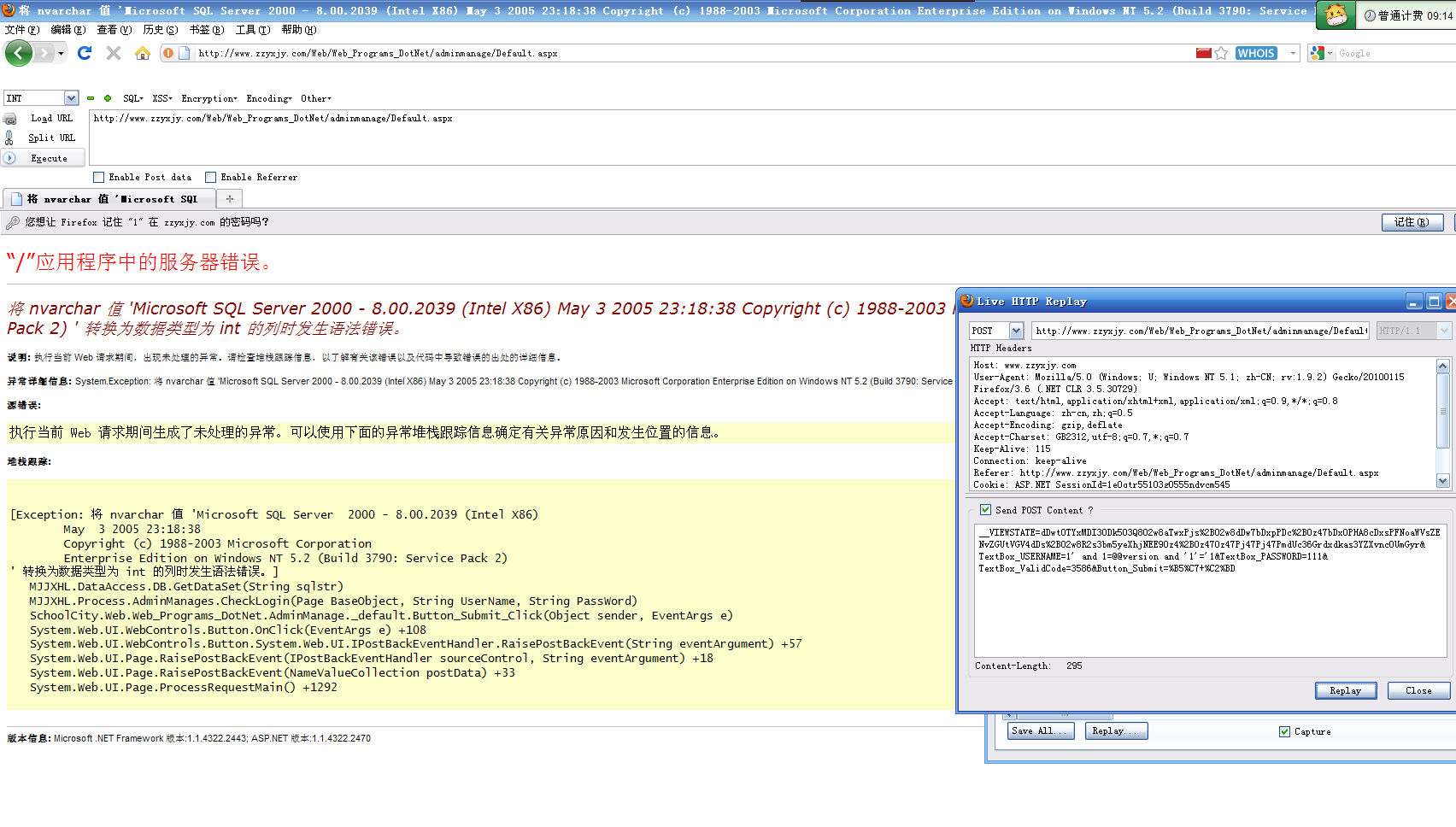Click the Load URL icon
1456x827 pixels.
tap(10, 119)
